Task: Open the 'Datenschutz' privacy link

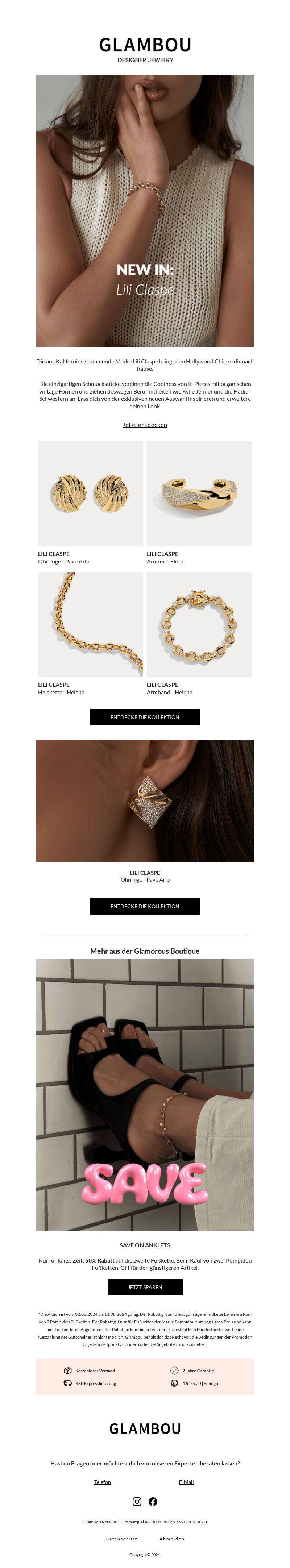Action: pos(121,1539)
